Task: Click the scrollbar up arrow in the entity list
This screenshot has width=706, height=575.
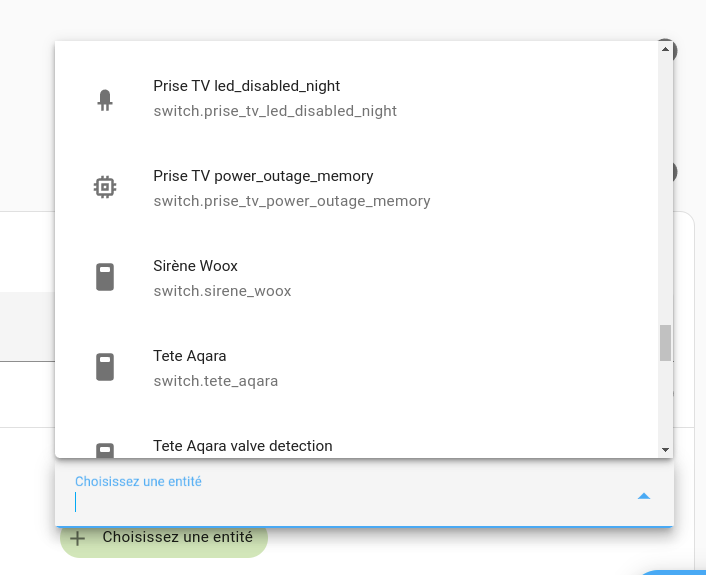Action: click(665, 49)
